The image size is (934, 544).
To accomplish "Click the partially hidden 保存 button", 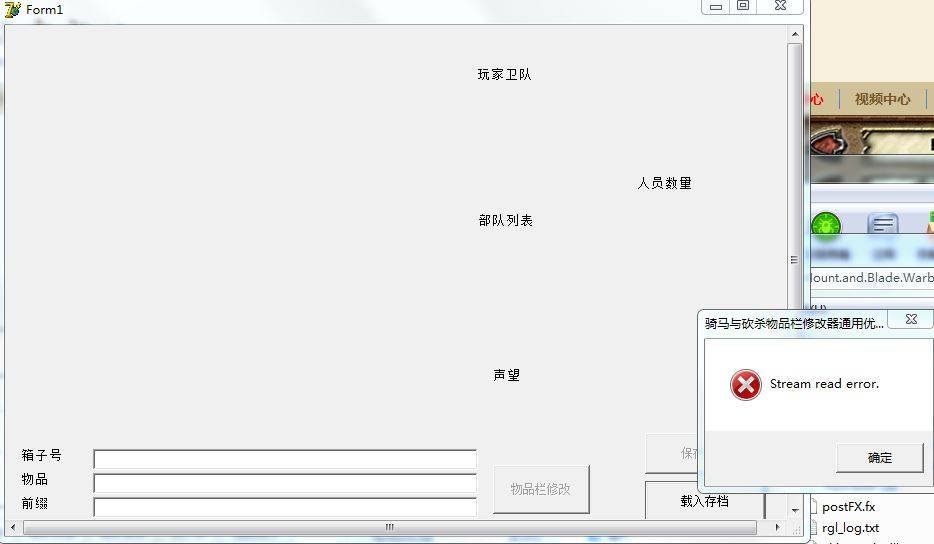I will [673, 453].
